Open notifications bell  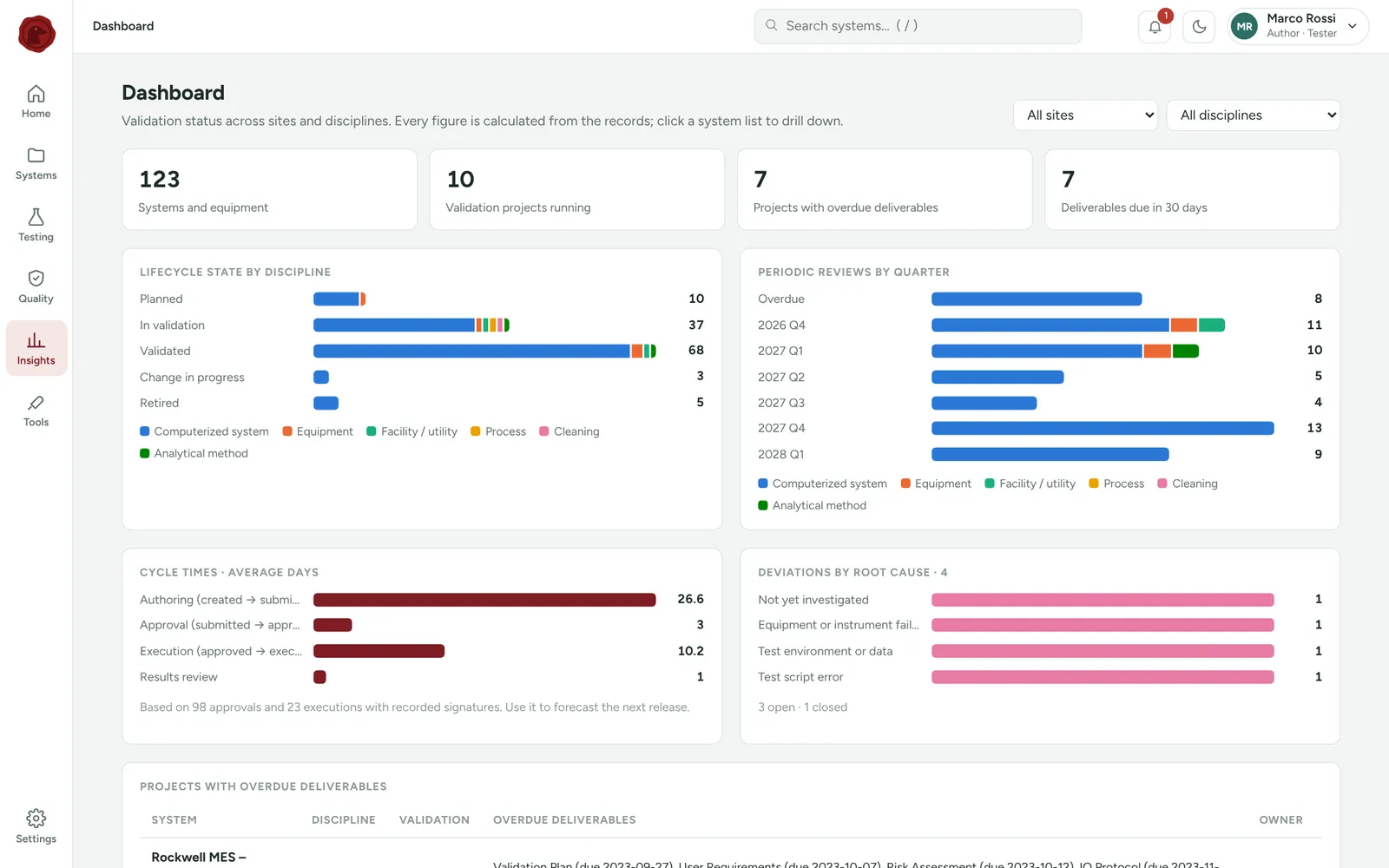tap(1155, 27)
